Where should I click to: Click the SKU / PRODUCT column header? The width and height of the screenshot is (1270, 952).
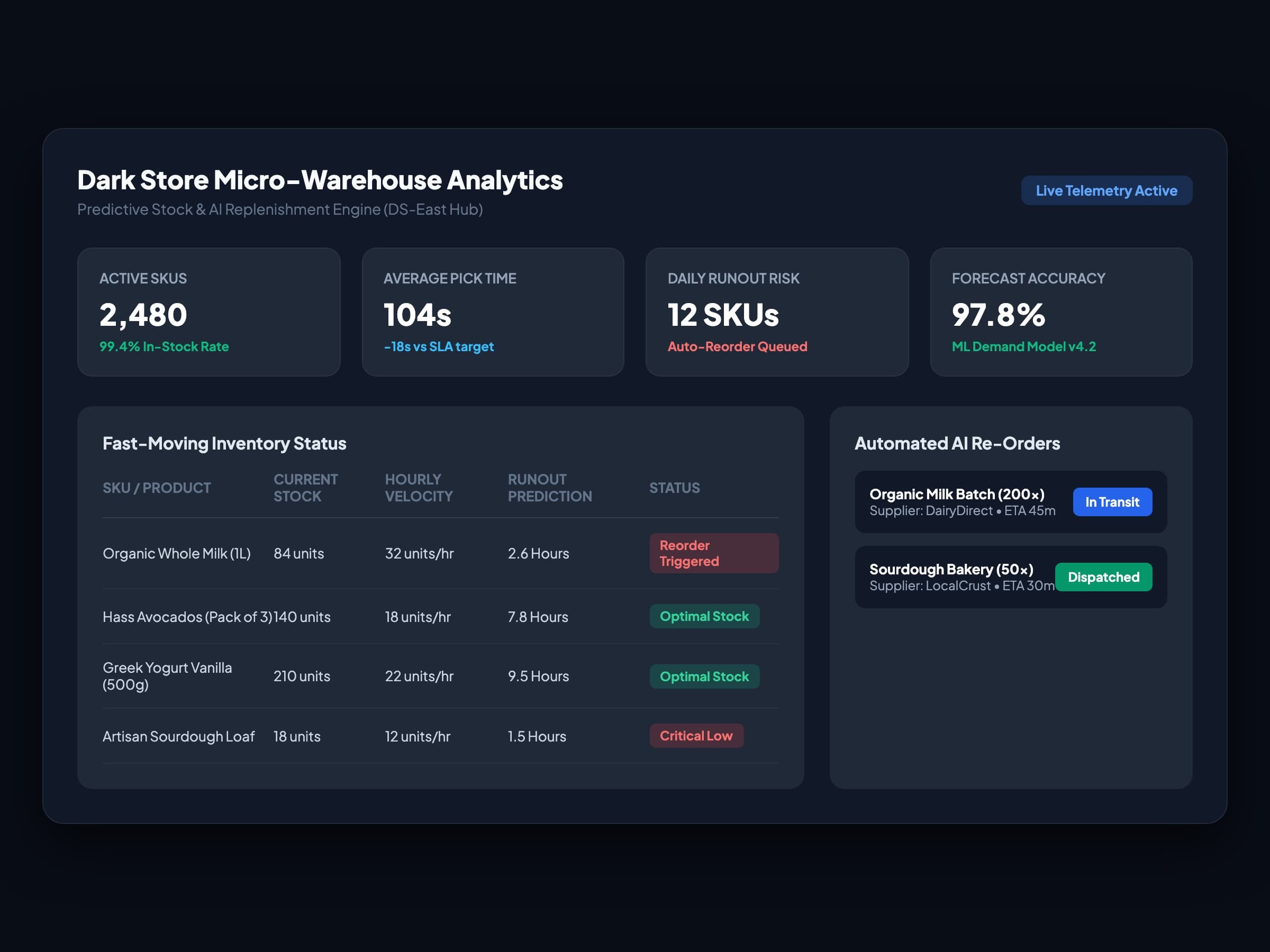pos(157,488)
